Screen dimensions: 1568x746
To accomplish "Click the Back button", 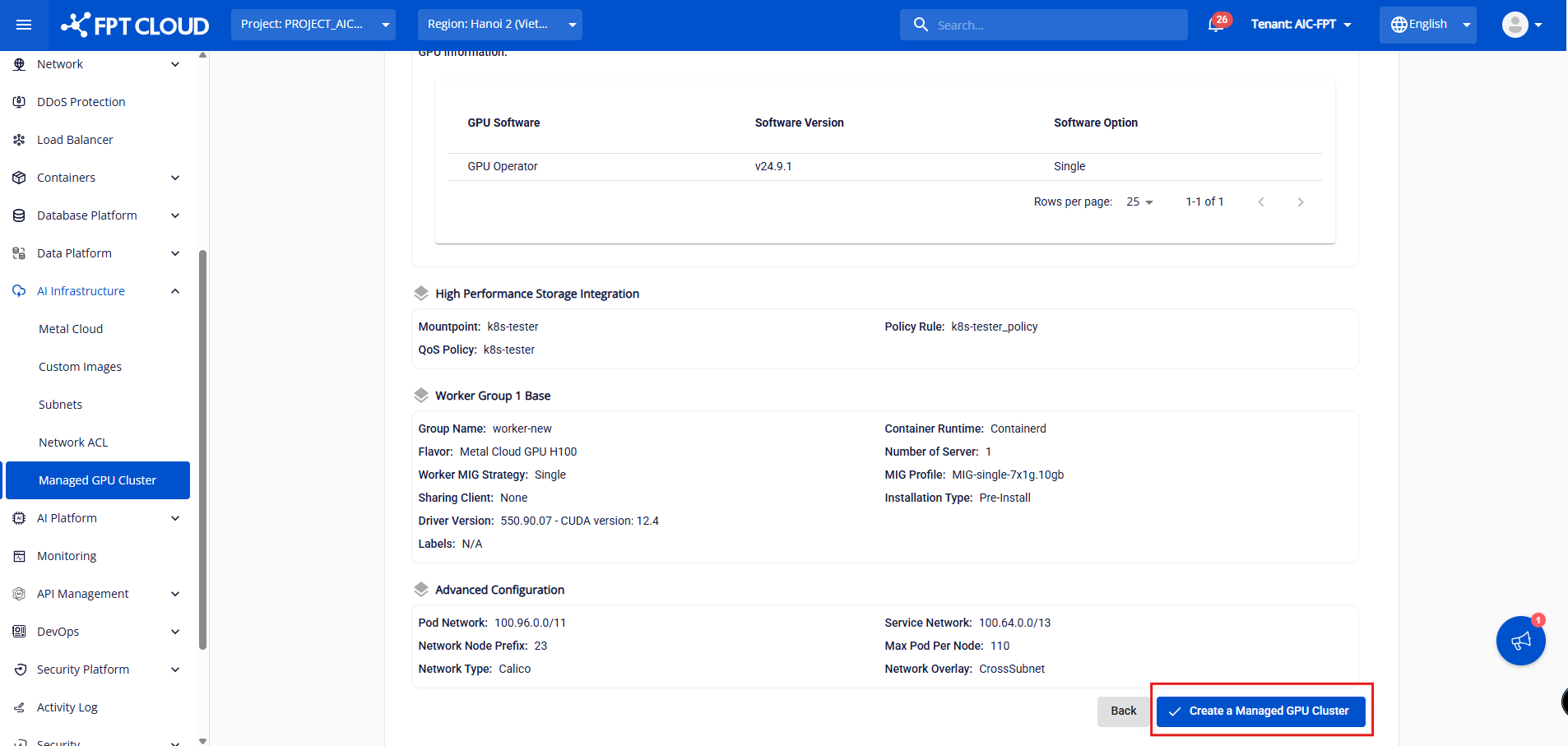I will 1123,711.
